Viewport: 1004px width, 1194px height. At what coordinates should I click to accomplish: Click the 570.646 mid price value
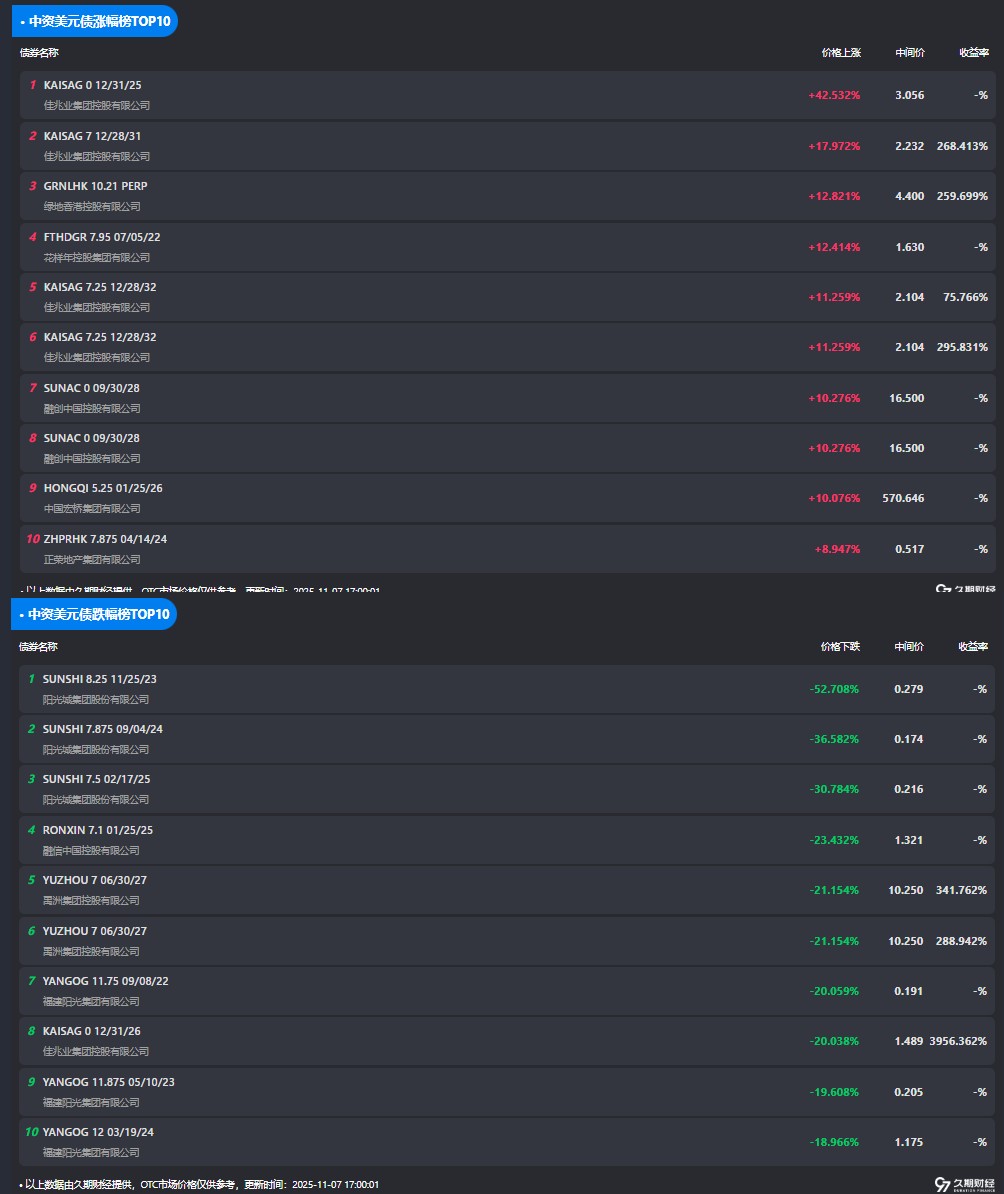tap(903, 498)
